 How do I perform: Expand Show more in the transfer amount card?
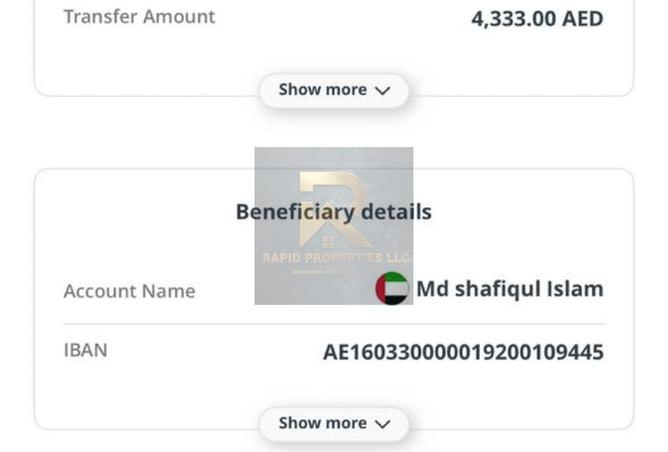click(333, 90)
